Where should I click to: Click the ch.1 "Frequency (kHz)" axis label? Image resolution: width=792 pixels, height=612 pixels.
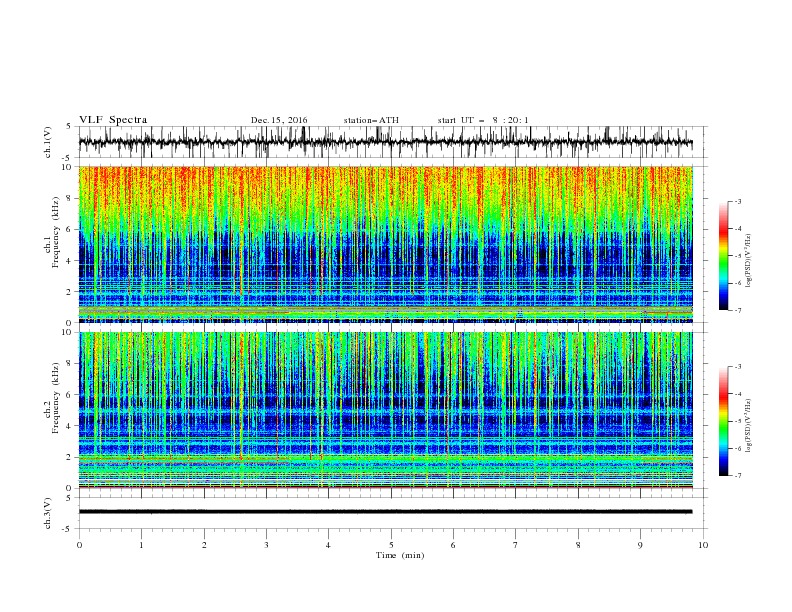click(56, 233)
